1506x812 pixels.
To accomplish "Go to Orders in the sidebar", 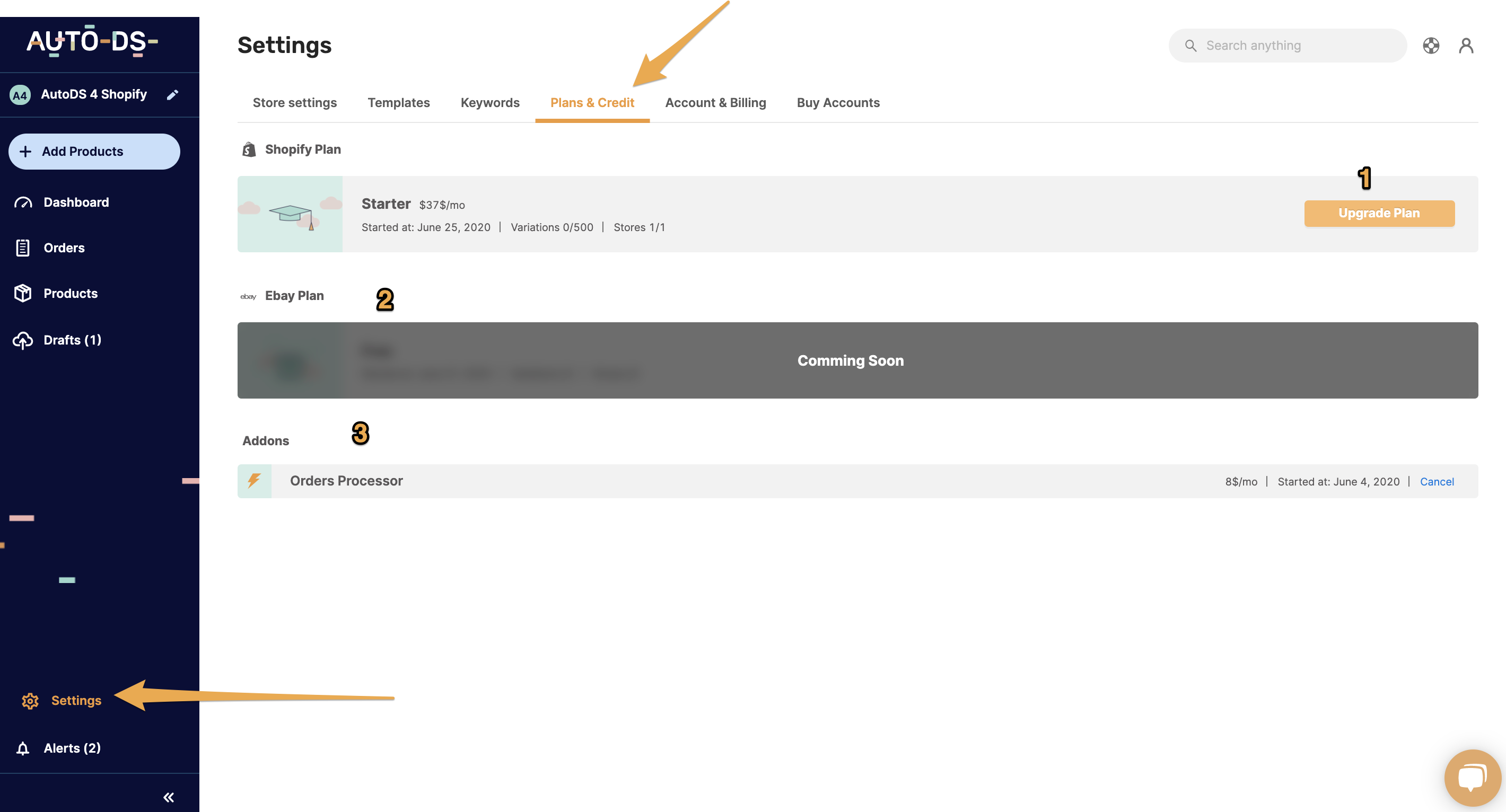I will tap(64, 248).
